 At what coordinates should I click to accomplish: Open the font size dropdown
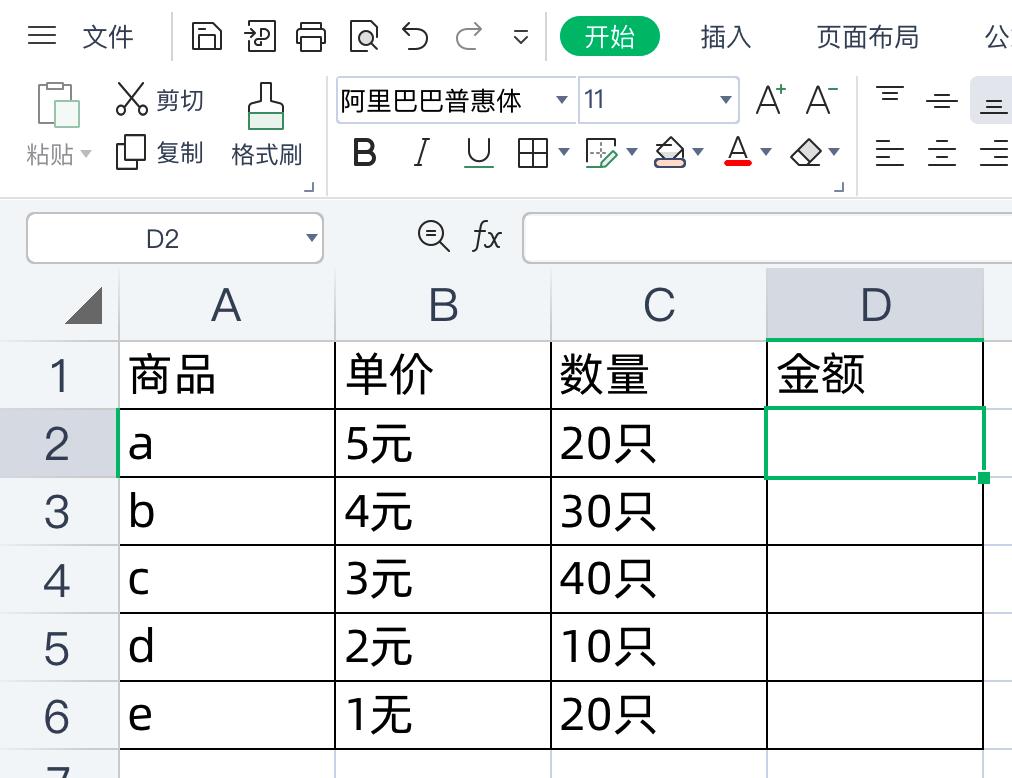(726, 100)
